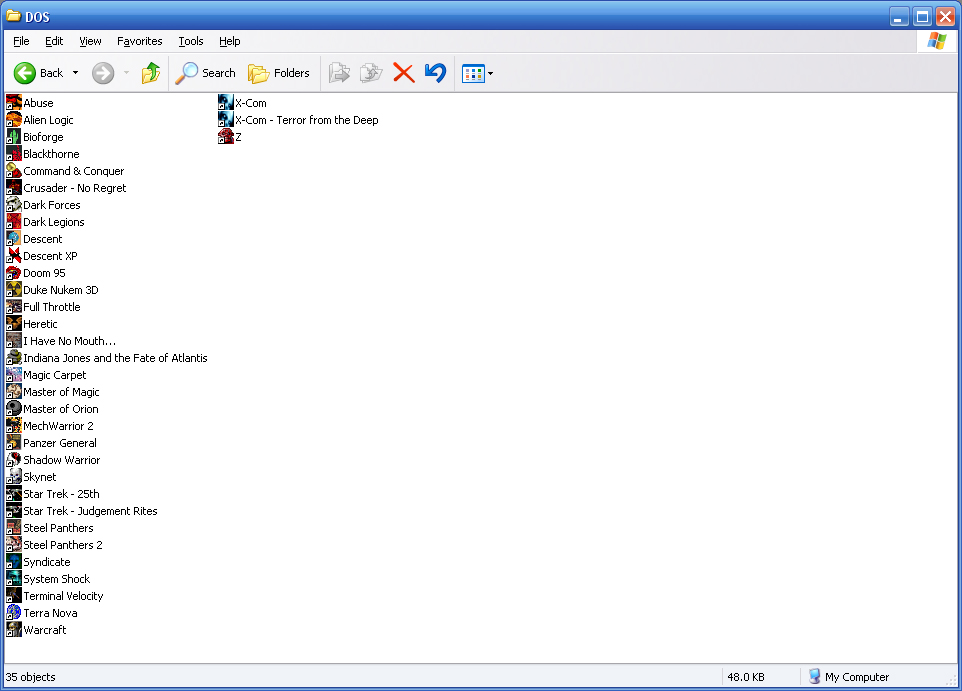Select the Magic Carpet shortcut icon

click(x=14, y=374)
